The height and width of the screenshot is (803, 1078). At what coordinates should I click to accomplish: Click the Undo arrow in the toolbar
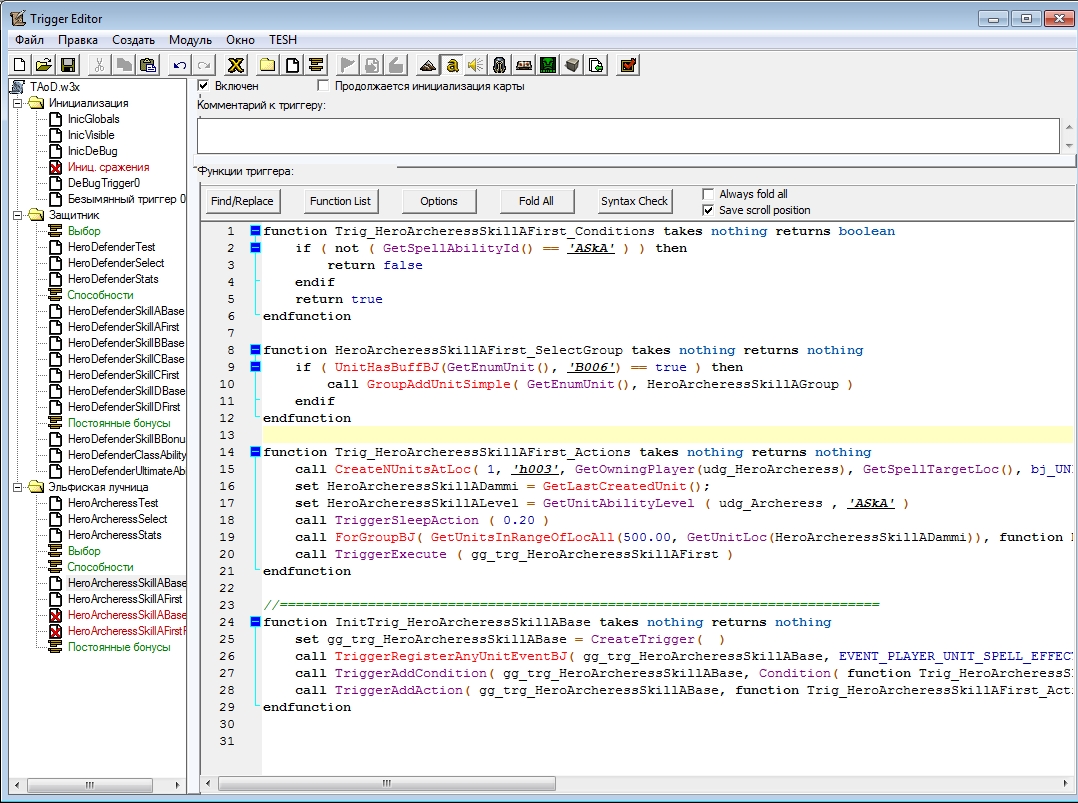tap(179, 65)
